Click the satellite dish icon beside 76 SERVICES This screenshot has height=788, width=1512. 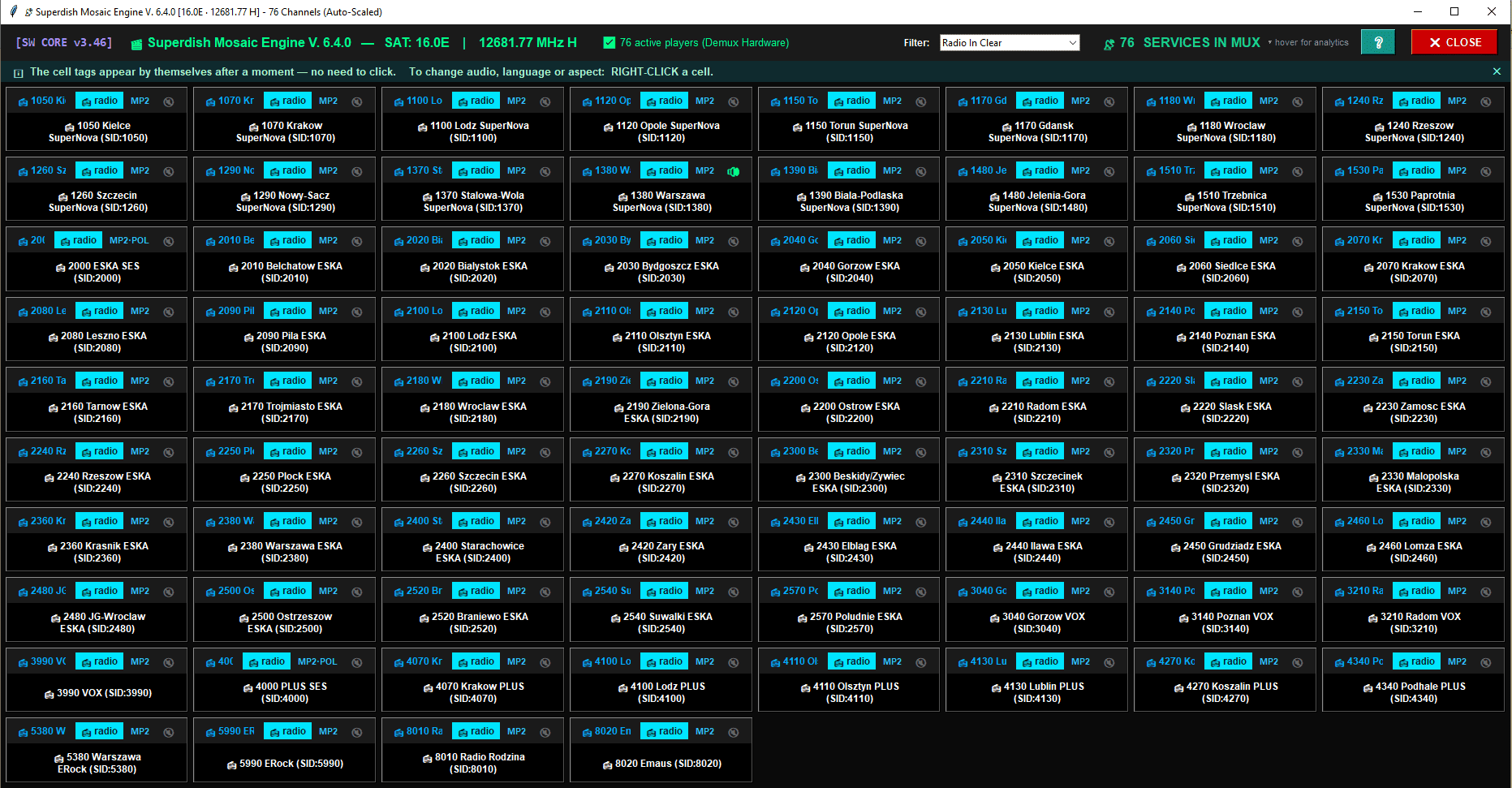(1109, 44)
